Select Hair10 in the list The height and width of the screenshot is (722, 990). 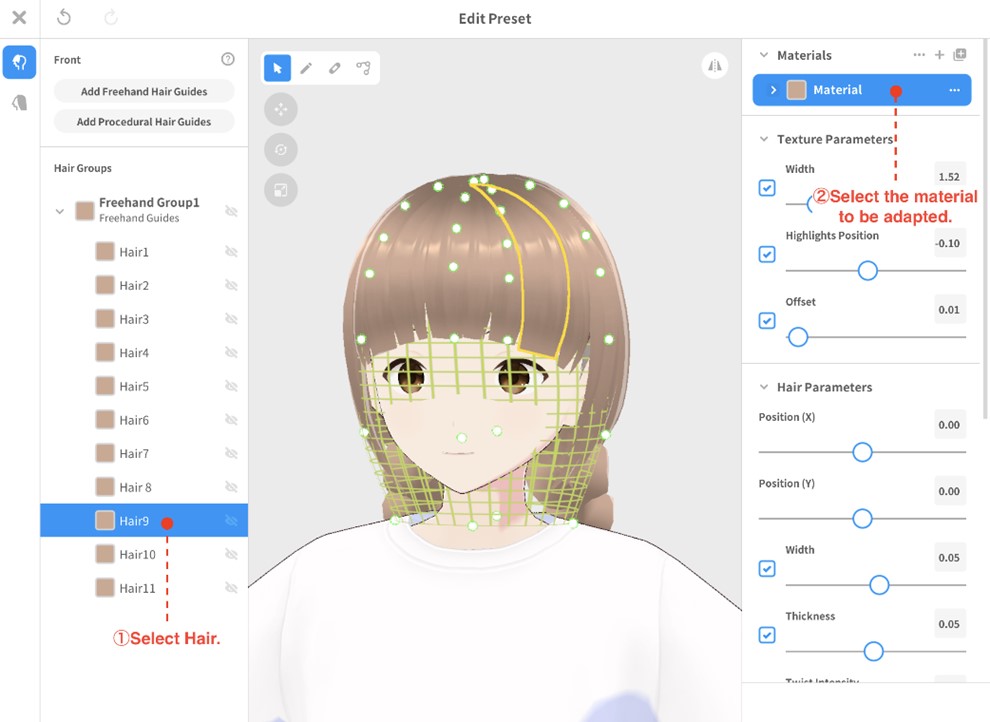137,554
